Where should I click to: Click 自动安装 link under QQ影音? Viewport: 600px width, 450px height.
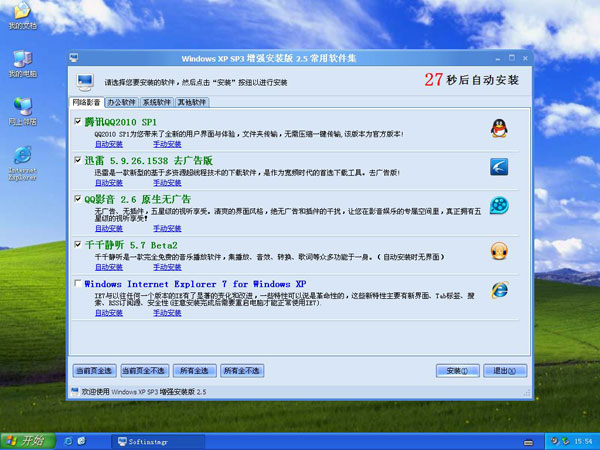click(109, 228)
